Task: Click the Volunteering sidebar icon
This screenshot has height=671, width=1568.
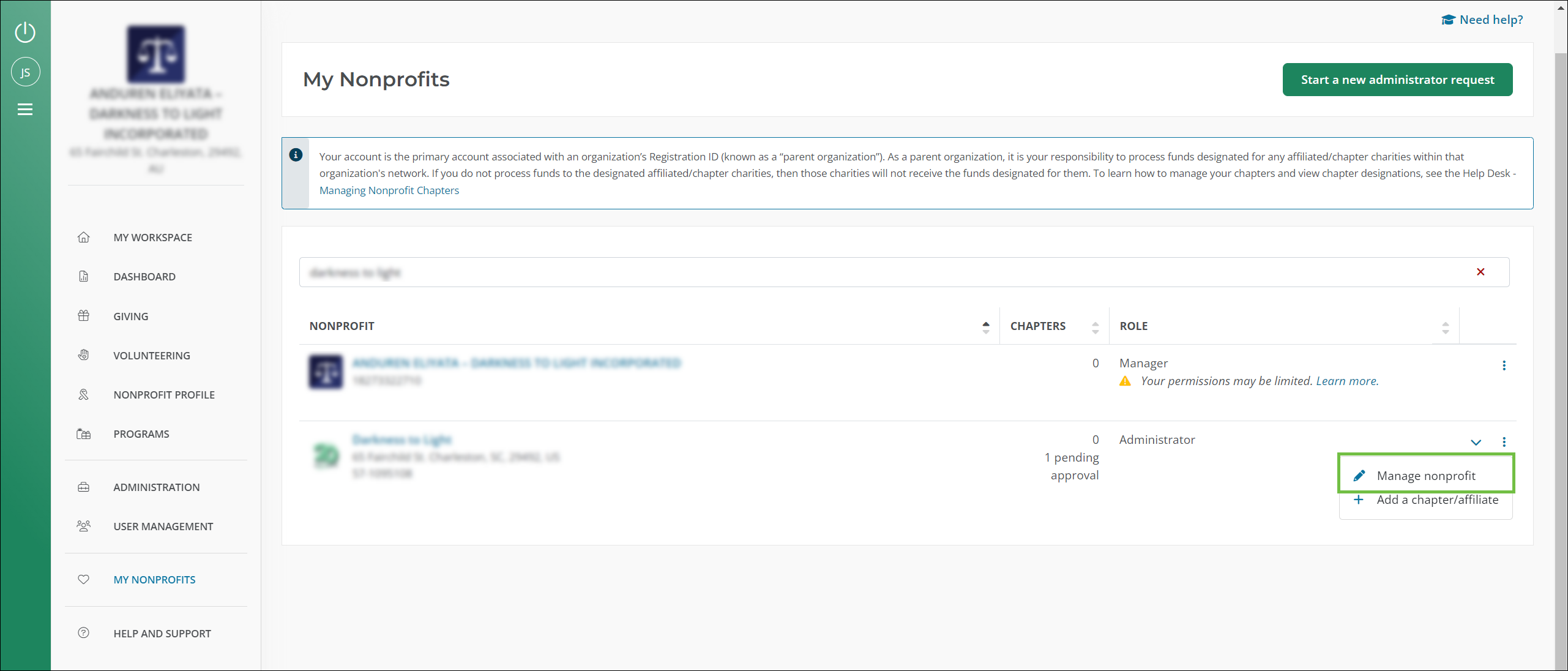Action: [x=84, y=355]
